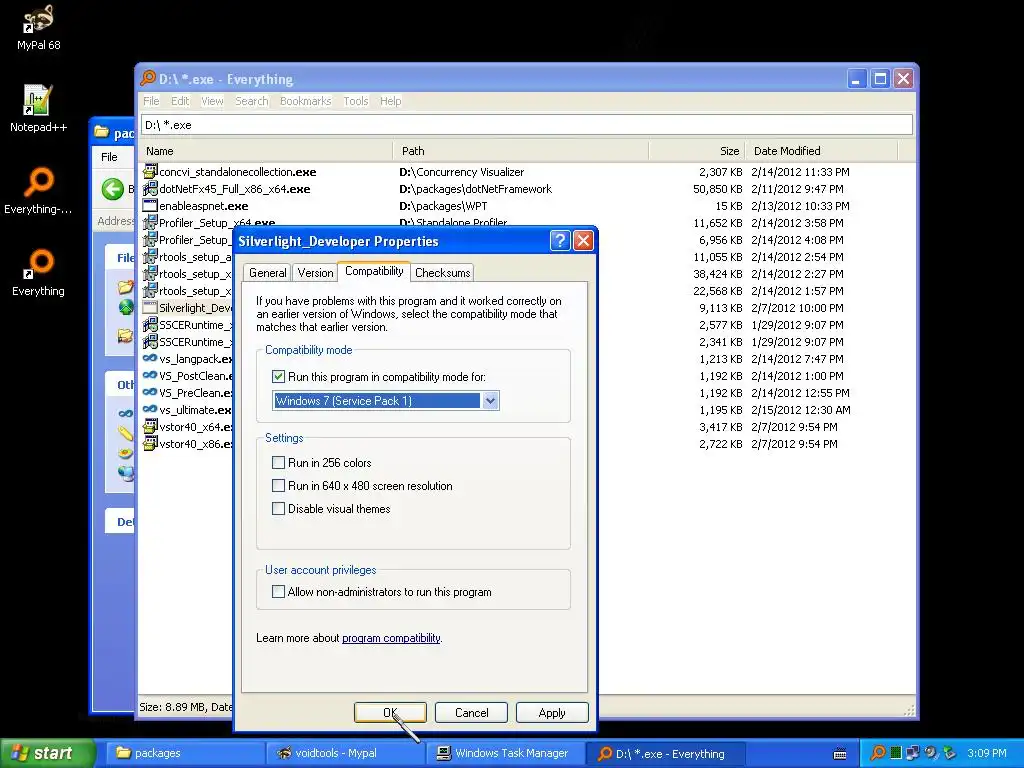Click the Everything tray icon

[x=878, y=753]
